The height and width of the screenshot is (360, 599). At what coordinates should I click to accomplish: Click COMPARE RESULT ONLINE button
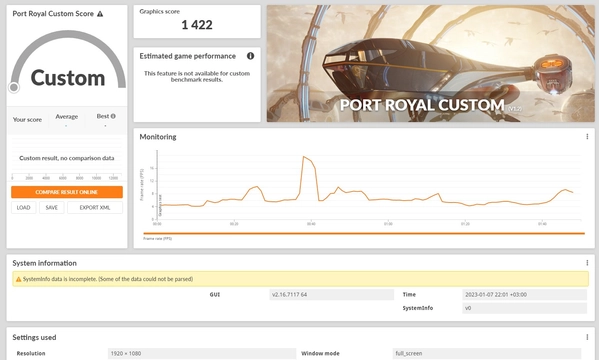(x=67, y=192)
